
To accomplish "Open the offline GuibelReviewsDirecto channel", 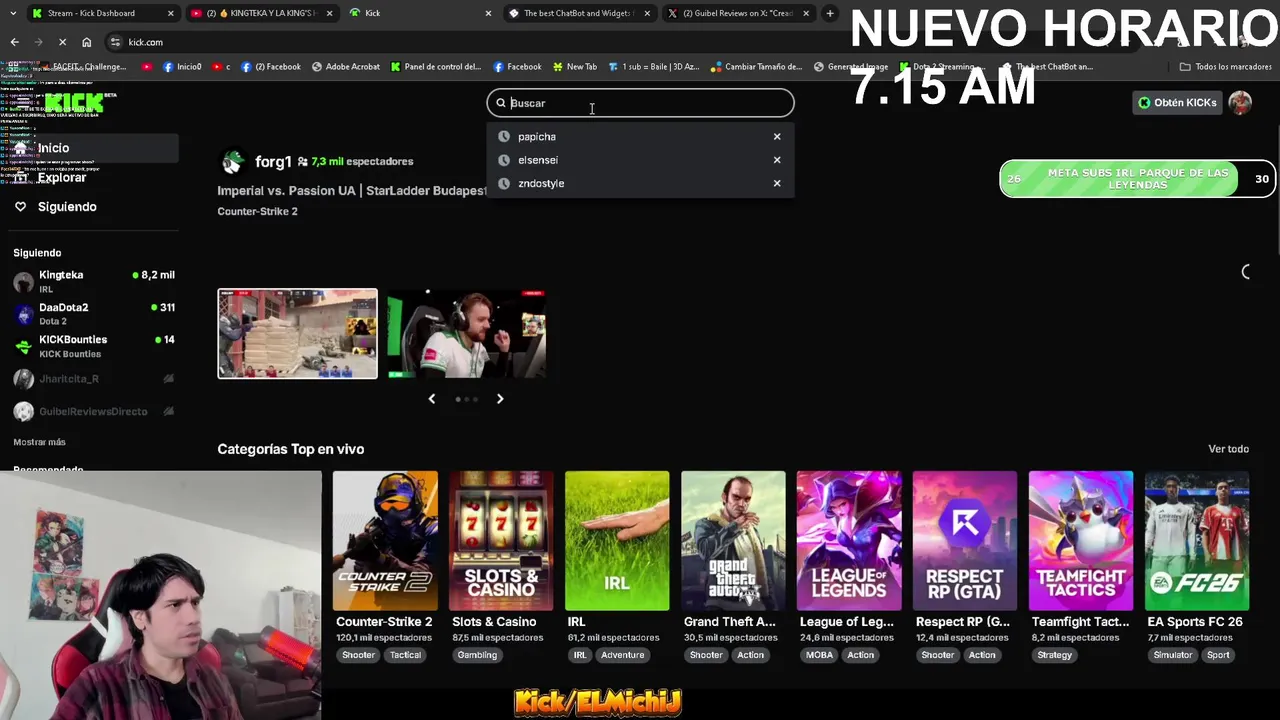I will 93,411.
